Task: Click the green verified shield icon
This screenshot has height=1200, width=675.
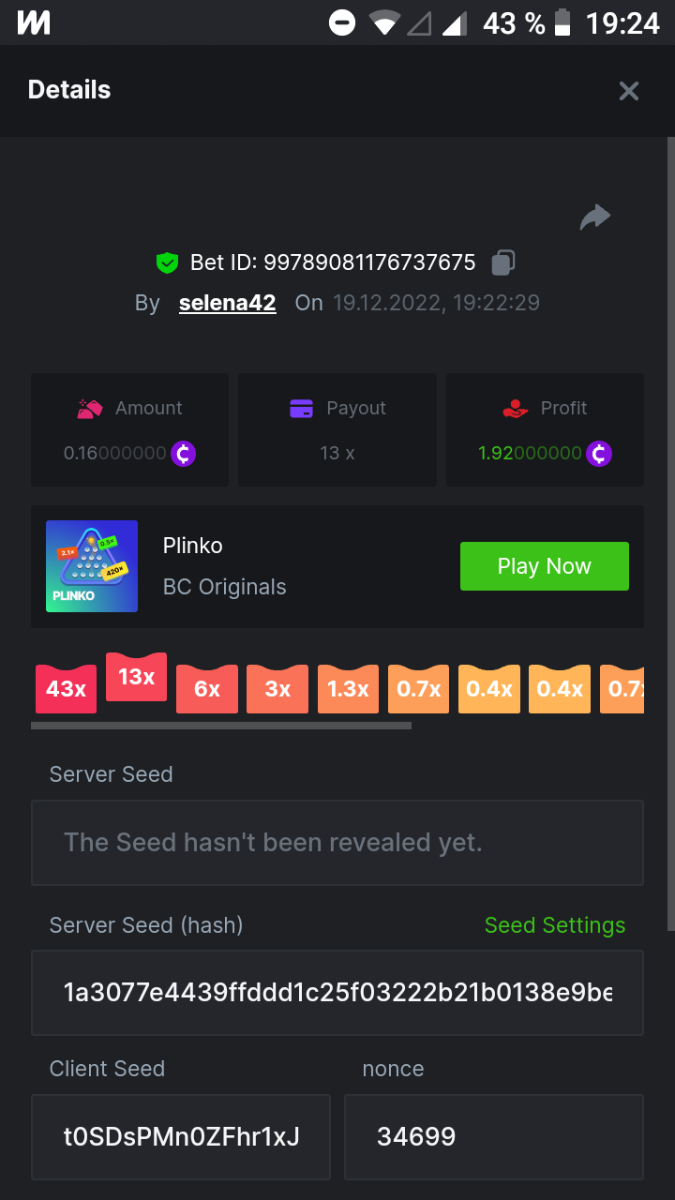Action: (x=167, y=263)
